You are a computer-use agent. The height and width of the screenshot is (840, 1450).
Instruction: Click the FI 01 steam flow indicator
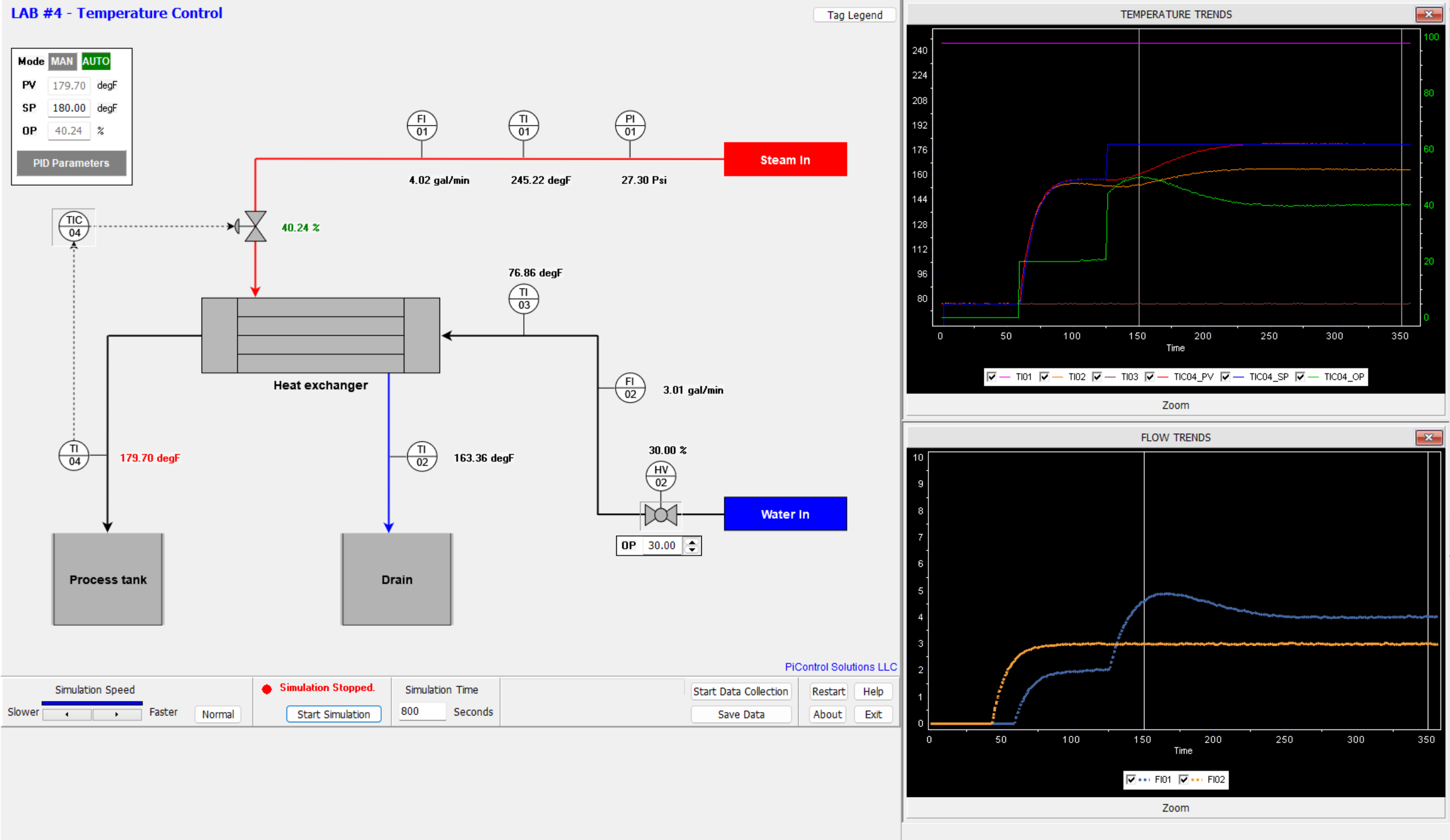click(x=422, y=125)
